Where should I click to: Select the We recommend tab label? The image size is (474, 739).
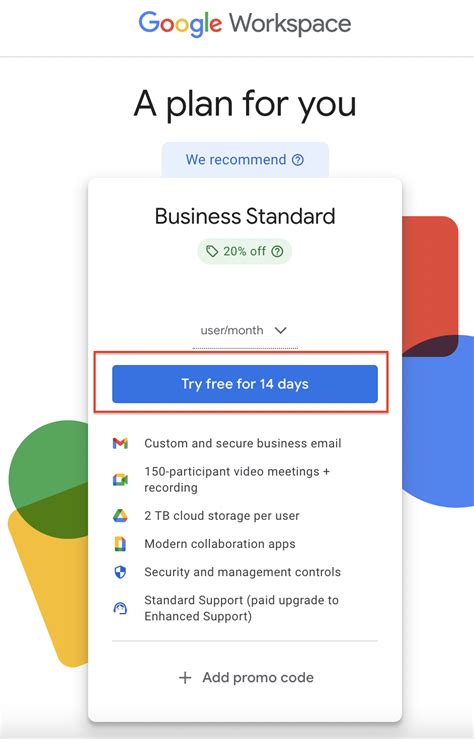(x=236, y=160)
